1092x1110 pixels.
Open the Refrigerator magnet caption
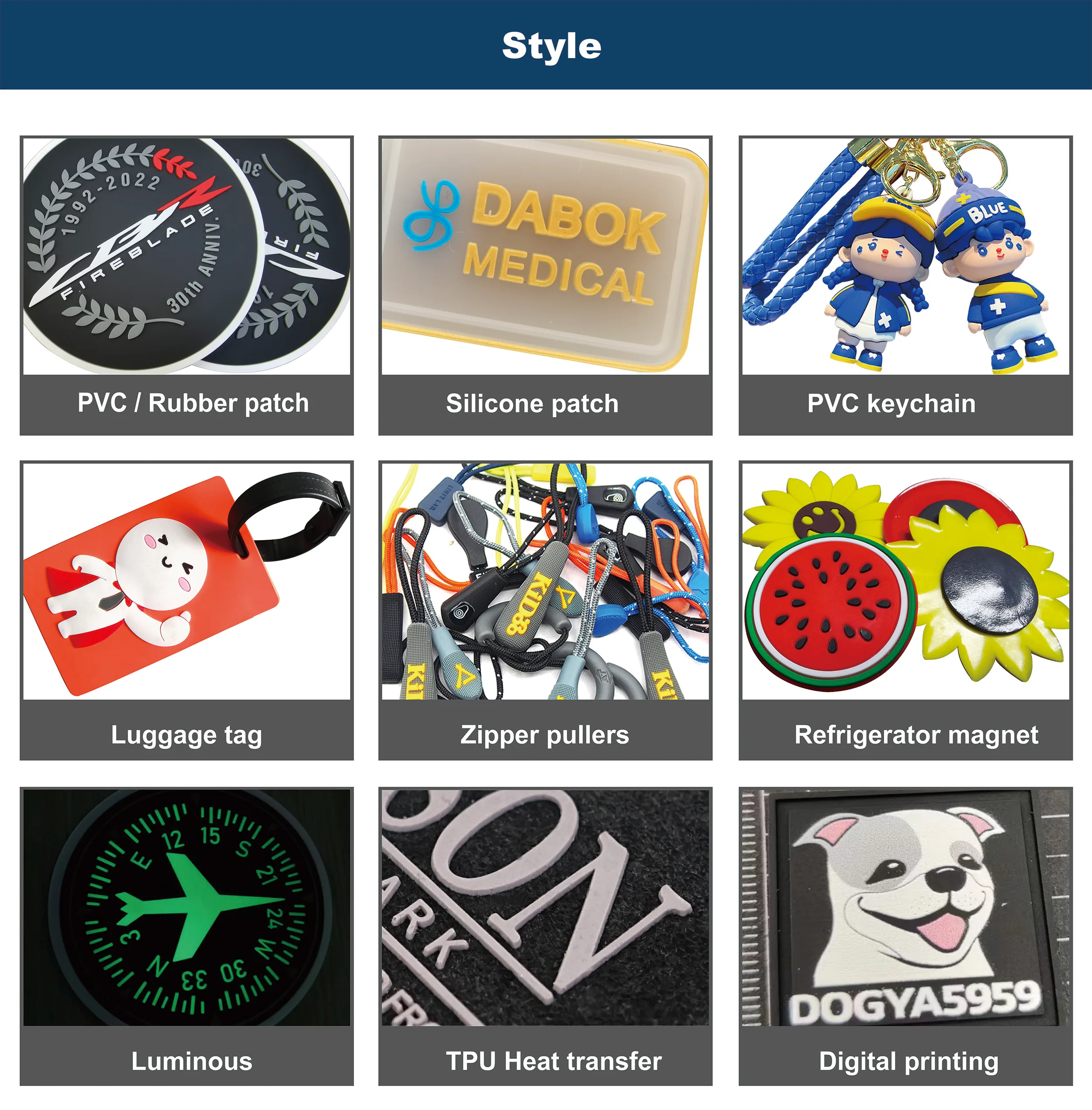[916, 734]
